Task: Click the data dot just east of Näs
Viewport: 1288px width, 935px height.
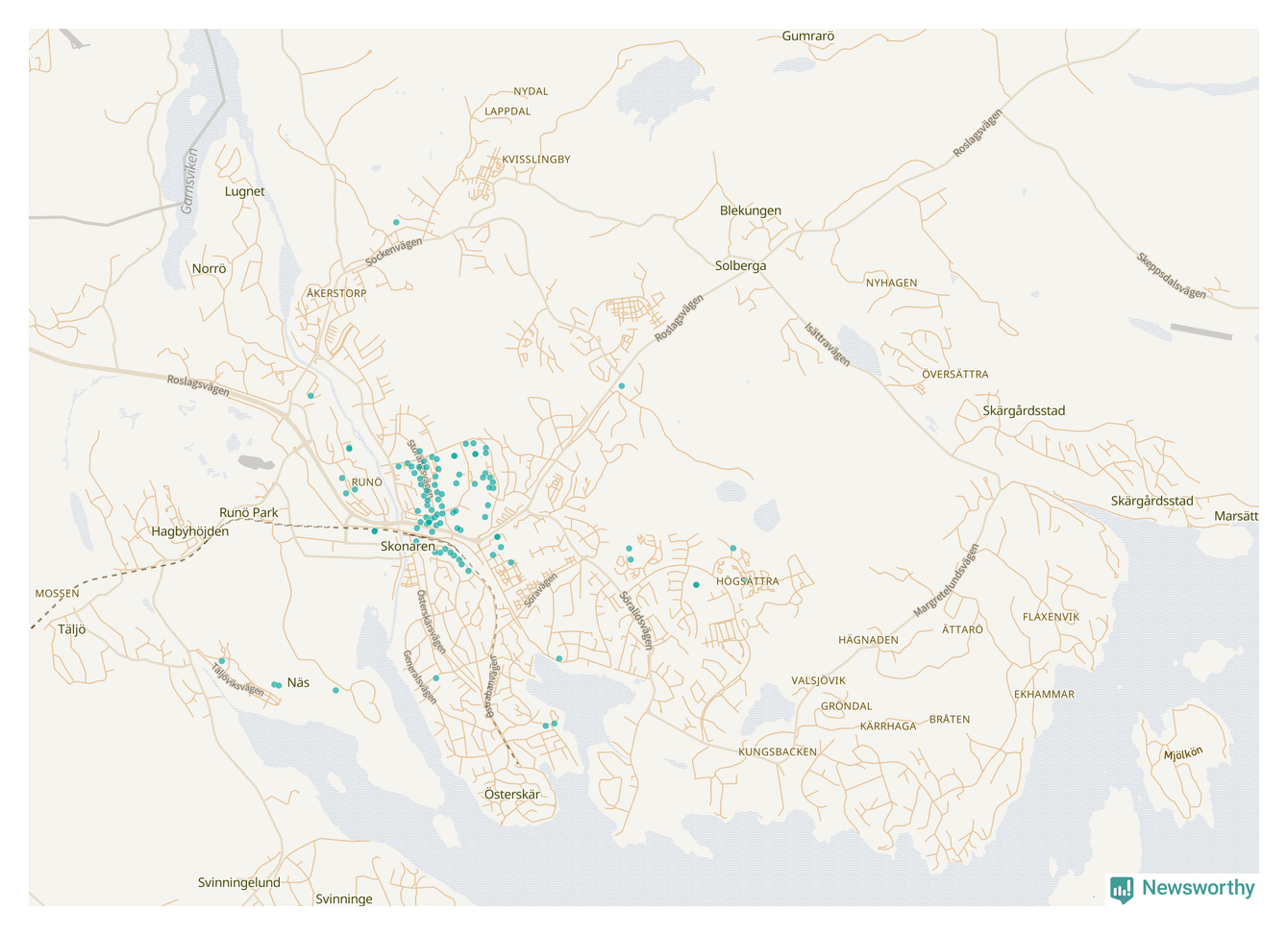Action: click(x=335, y=690)
